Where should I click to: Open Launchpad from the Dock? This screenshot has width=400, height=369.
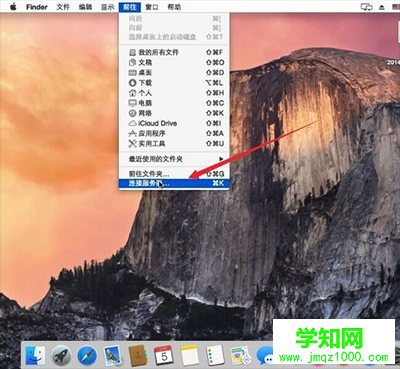pyautogui.click(x=61, y=355)
